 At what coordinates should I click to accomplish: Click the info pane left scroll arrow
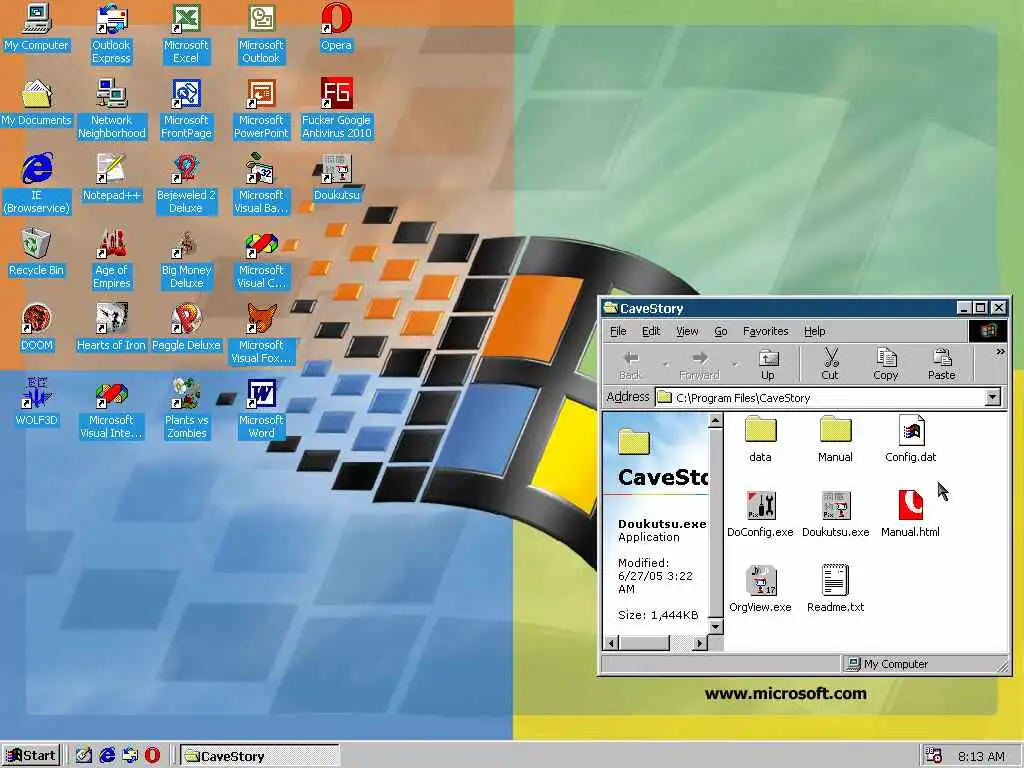[x=611, y=643]
